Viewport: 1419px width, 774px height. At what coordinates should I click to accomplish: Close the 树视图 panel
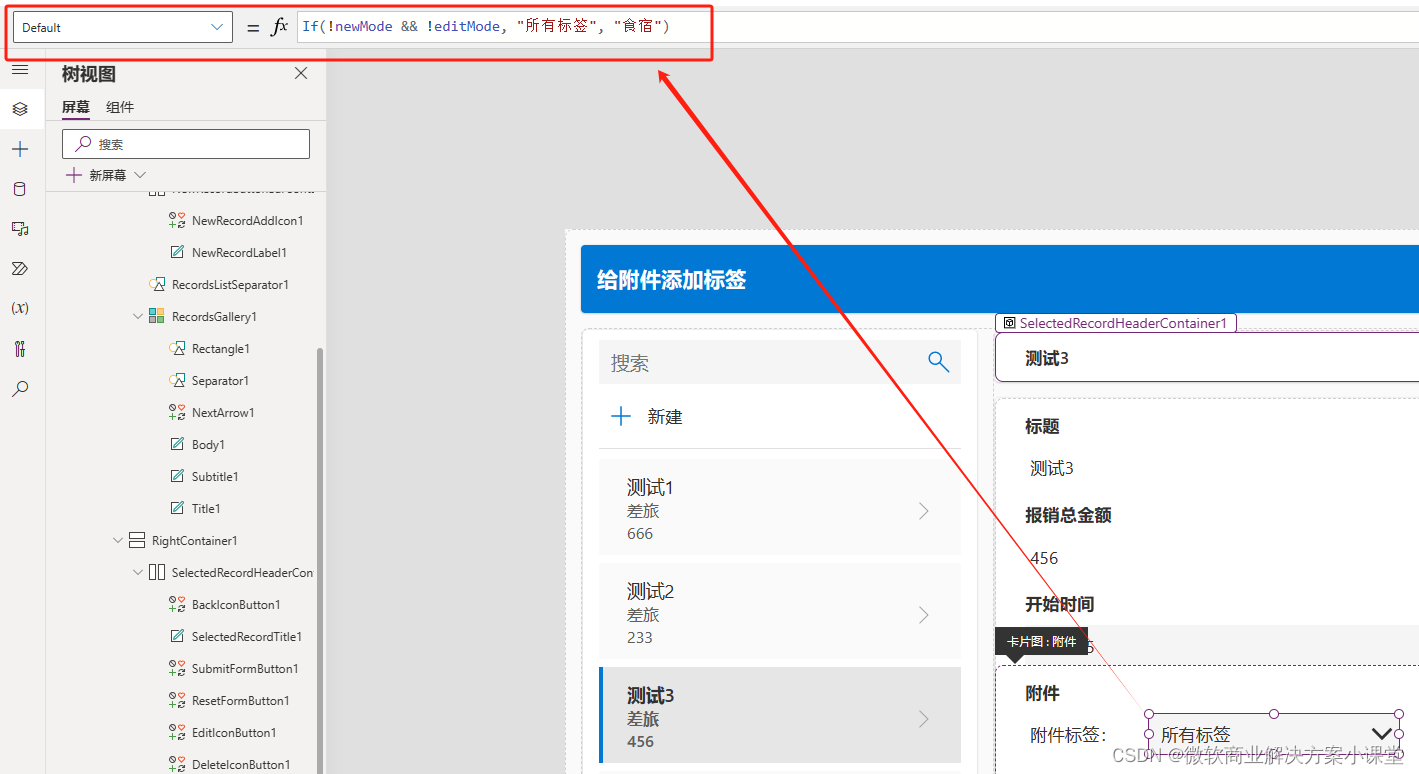click(x=301, y=73)
